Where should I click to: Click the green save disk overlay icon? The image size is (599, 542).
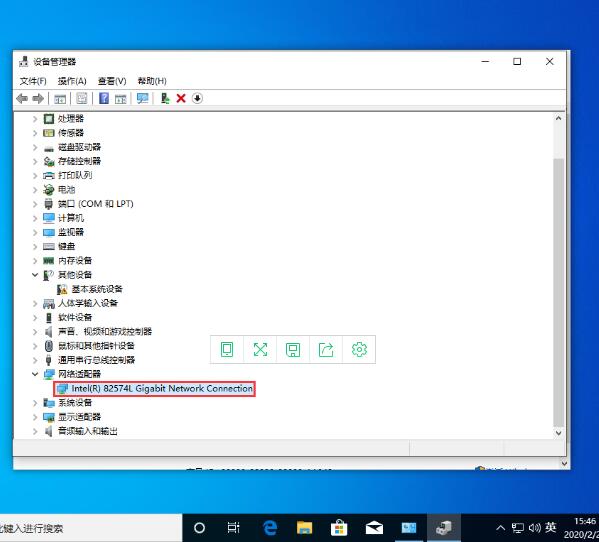[x=293, y=349]
